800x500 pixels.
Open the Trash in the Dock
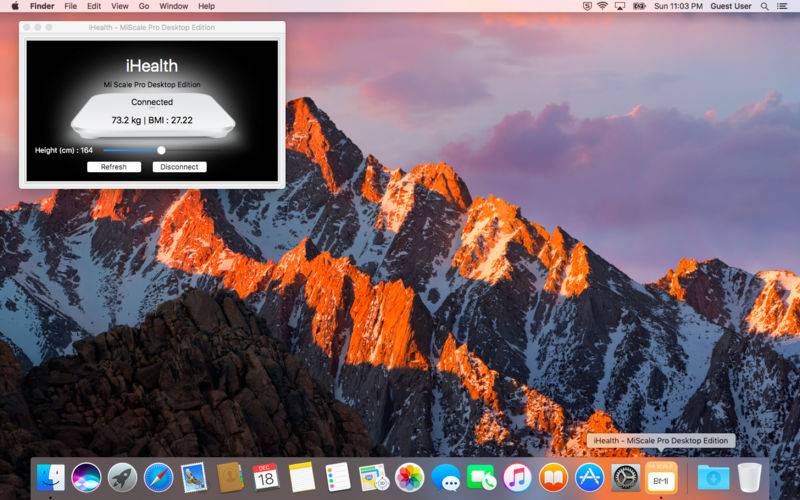tap(749, 478)
